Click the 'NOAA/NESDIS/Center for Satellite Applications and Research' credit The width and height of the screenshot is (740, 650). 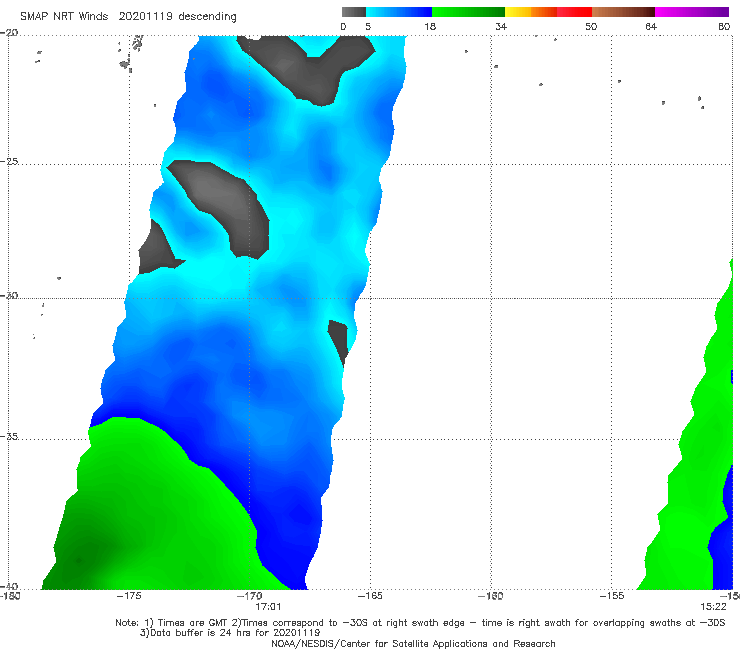click(x=413, y=644)
